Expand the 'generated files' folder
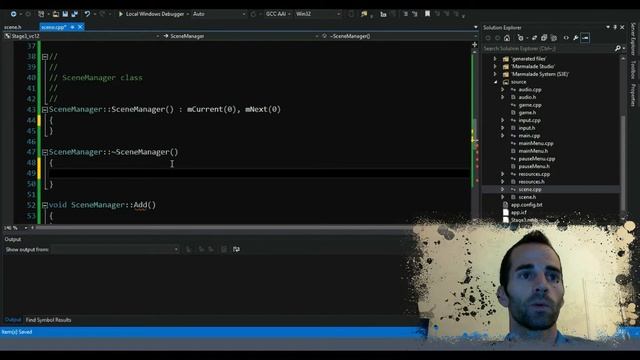The width and height of the screenshot is (640, 360). coord(496,59)
